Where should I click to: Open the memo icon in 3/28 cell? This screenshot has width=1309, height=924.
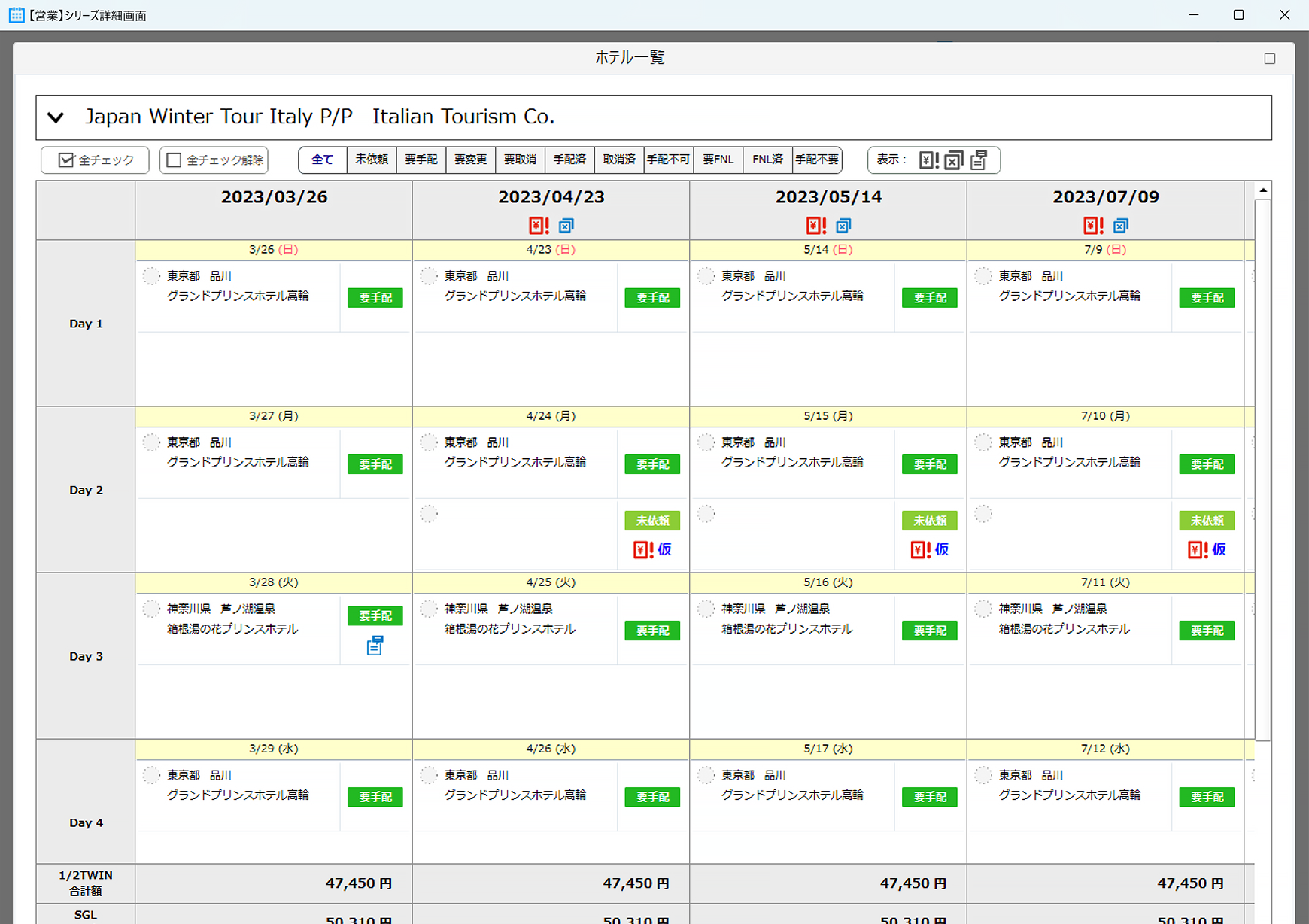click(x=375, y=646)
